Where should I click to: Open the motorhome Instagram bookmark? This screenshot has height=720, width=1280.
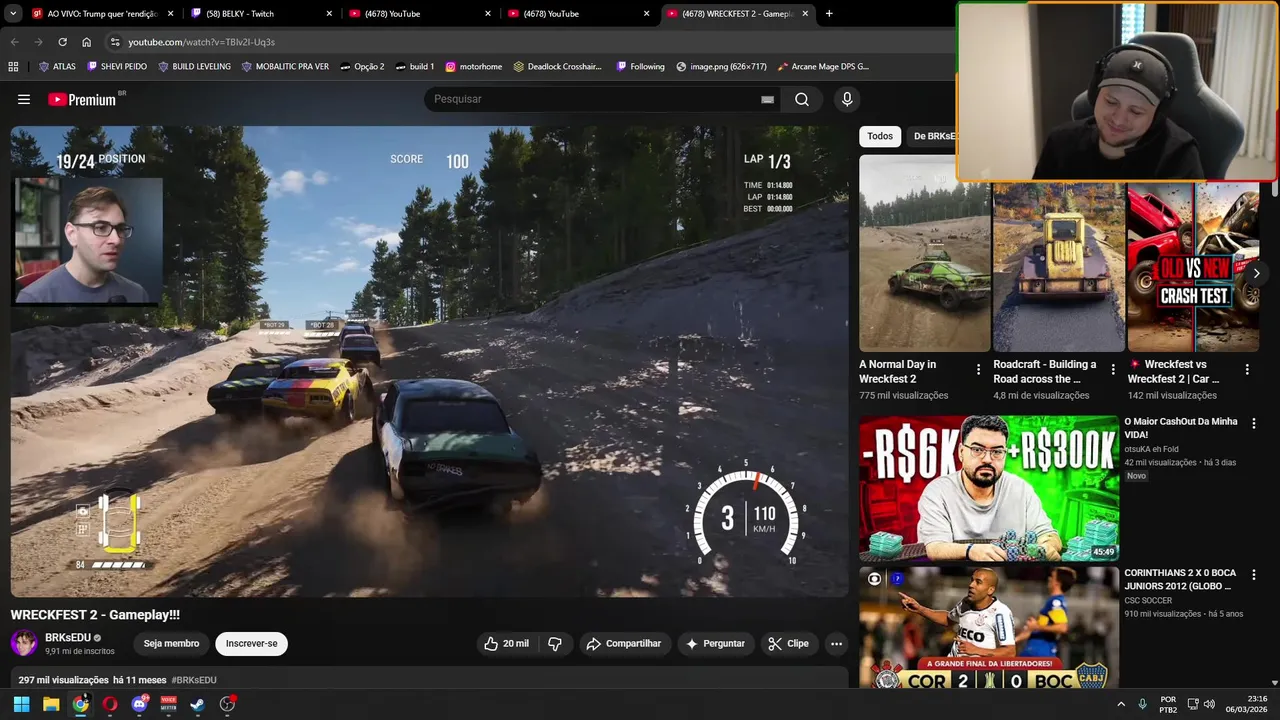pos(473,67)
